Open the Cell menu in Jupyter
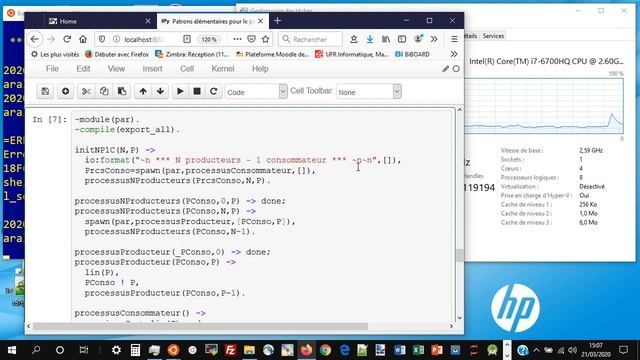Image resolution: width=640 pixels, height=360 pixels. point(187,69)
